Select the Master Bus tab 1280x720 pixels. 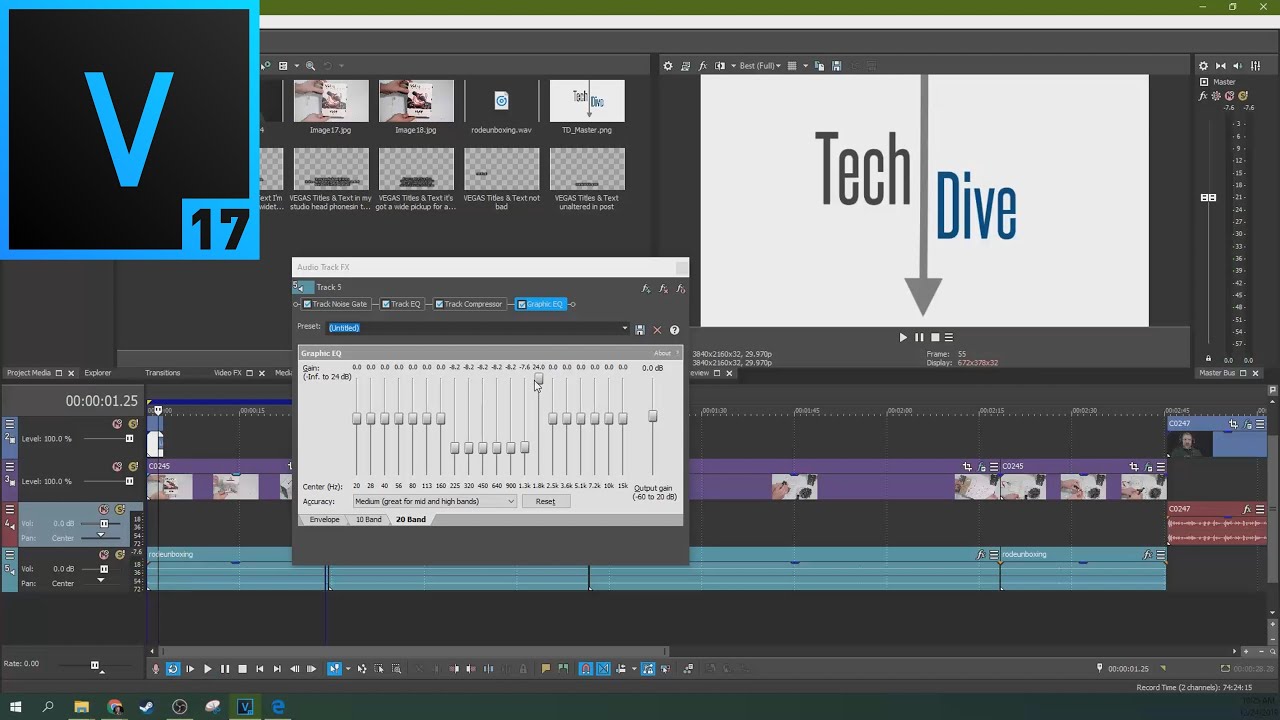[1217, 373]
